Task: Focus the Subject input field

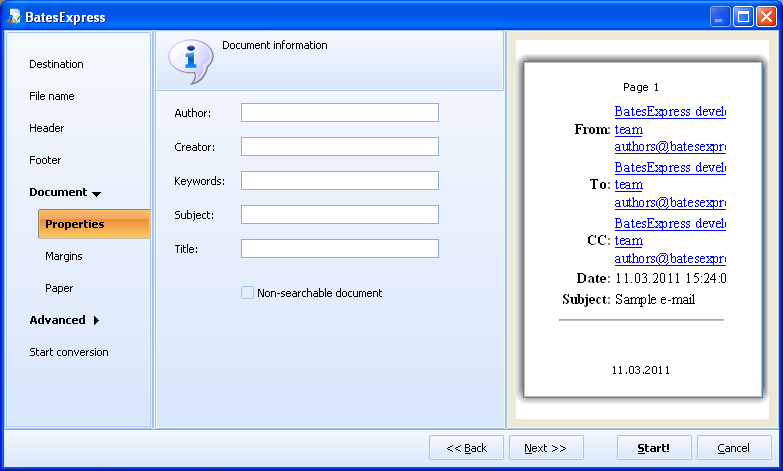Action: point(340,214)
